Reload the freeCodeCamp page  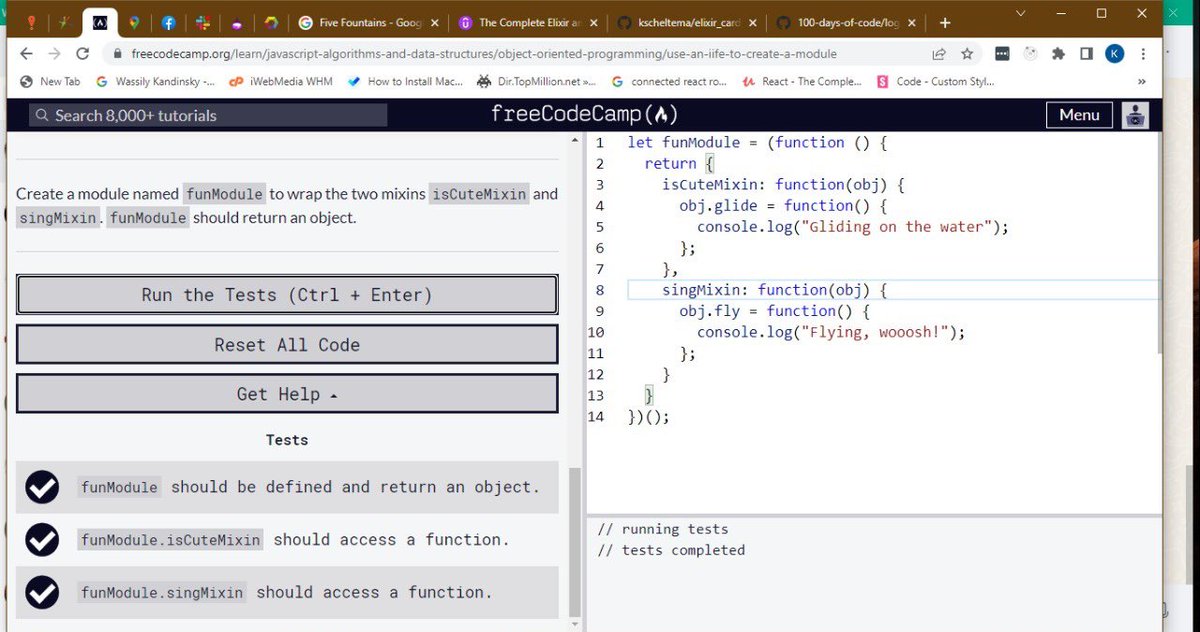tap(84, 54)
